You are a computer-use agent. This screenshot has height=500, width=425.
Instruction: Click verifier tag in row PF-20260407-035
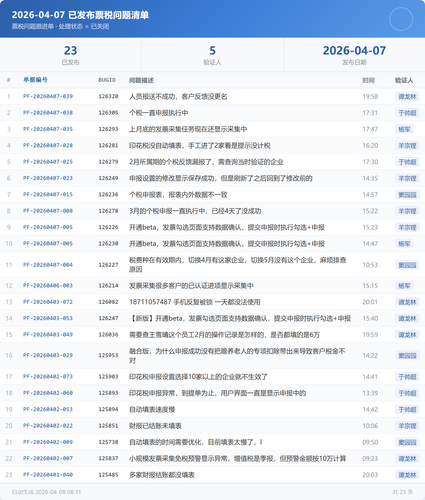click(x=404, y=129)
